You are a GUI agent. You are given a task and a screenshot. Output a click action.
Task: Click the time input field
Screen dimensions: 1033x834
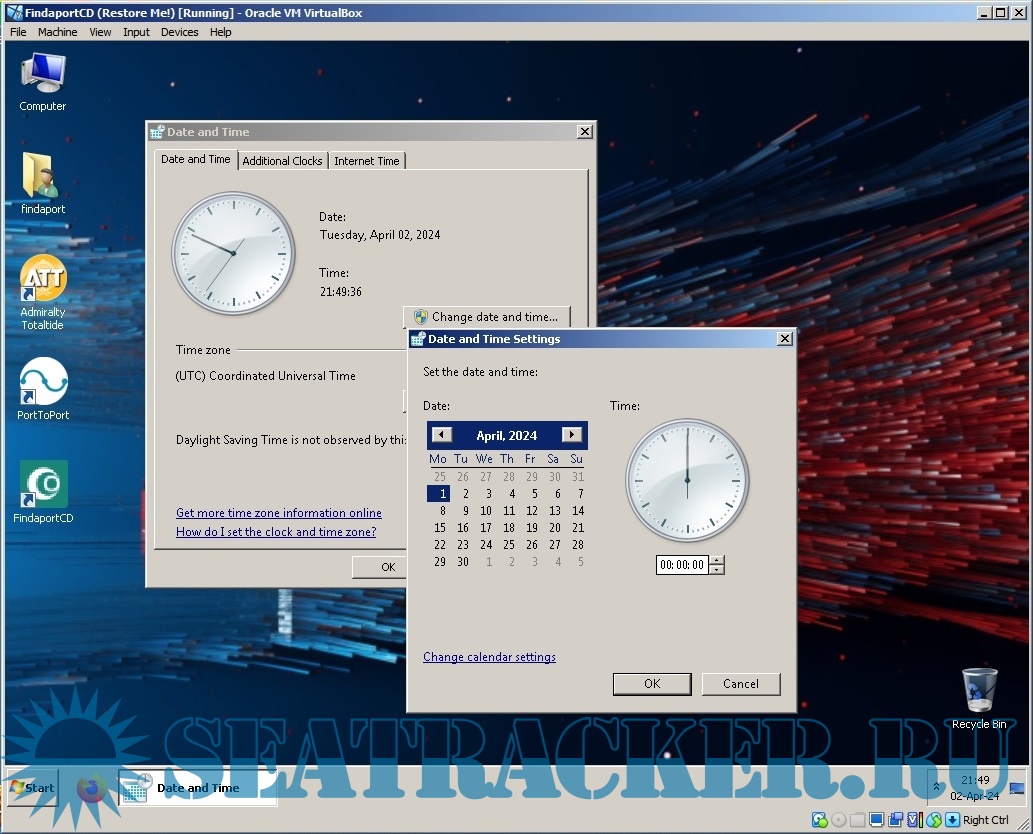681,565
